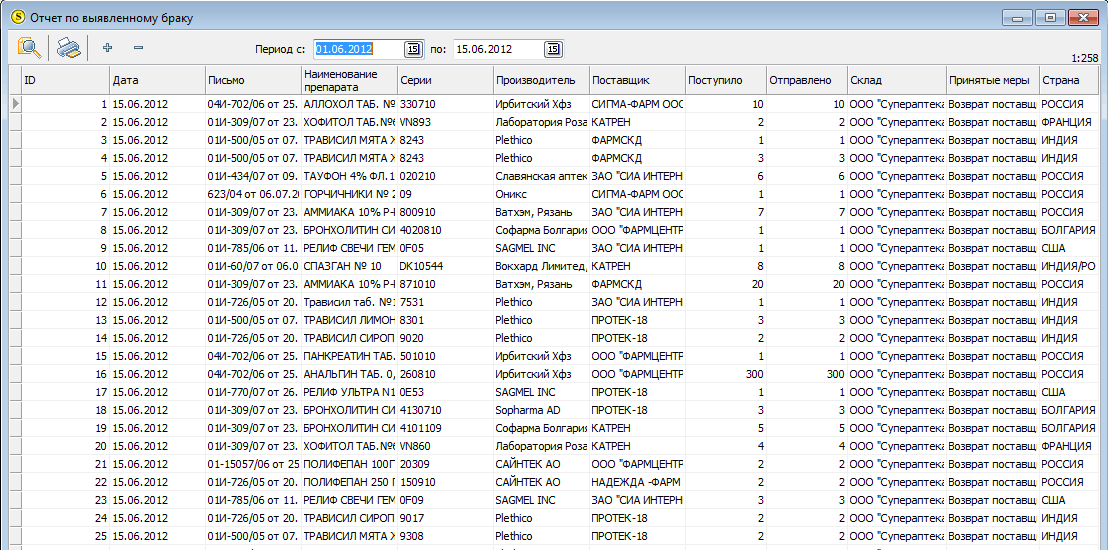Sort by the Дата column header
1108x550 pixels.
click(x=158, y=80)
